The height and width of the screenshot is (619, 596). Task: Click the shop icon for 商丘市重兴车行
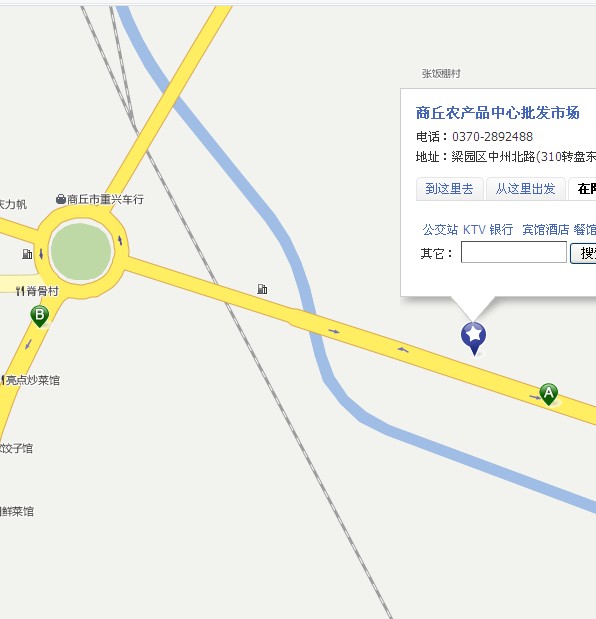tap(61, 199)
